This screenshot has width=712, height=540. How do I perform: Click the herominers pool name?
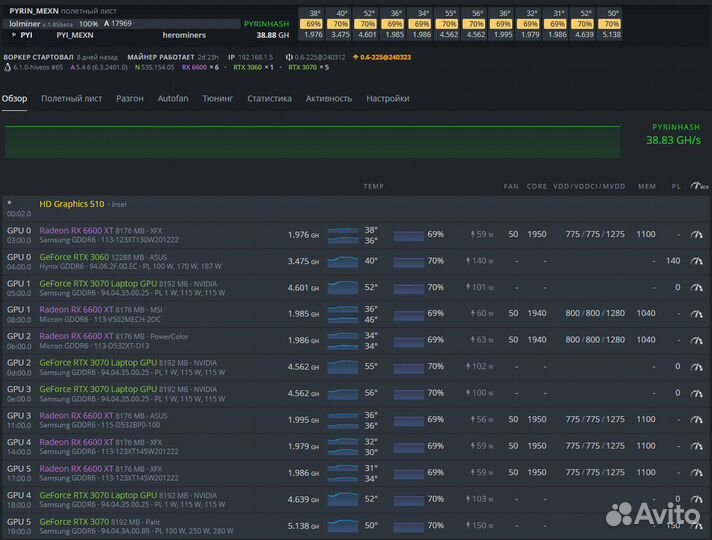(x=184, y=35)
